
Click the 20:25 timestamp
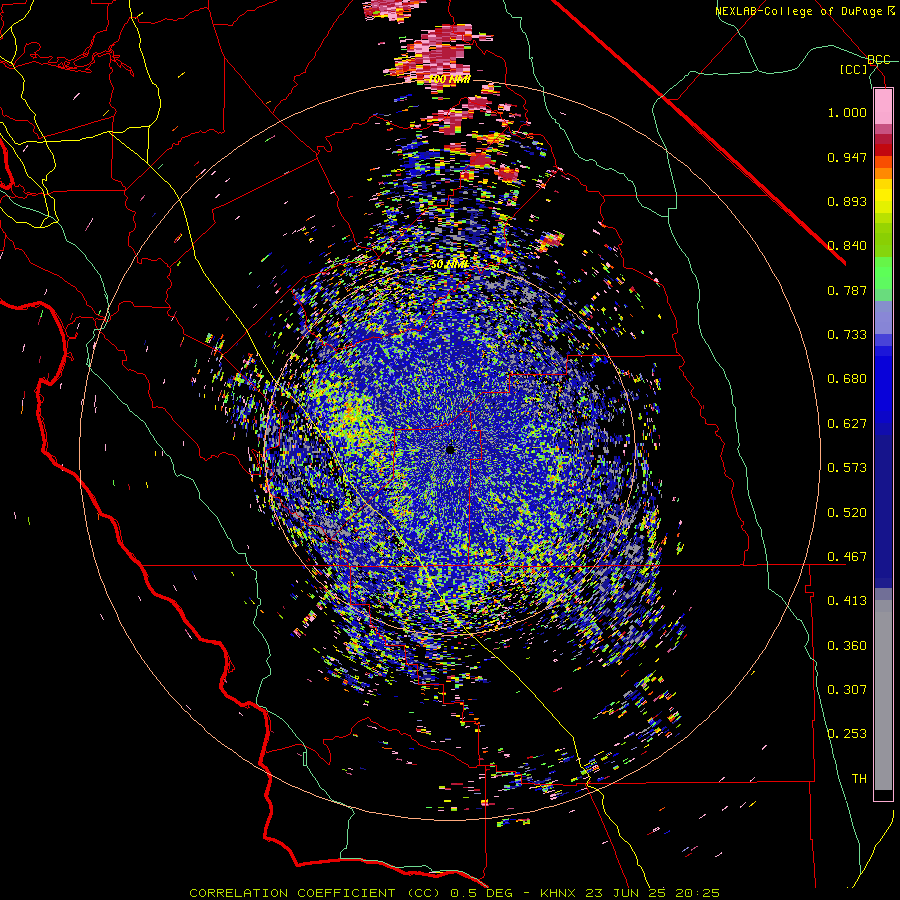tap(697, 893)
